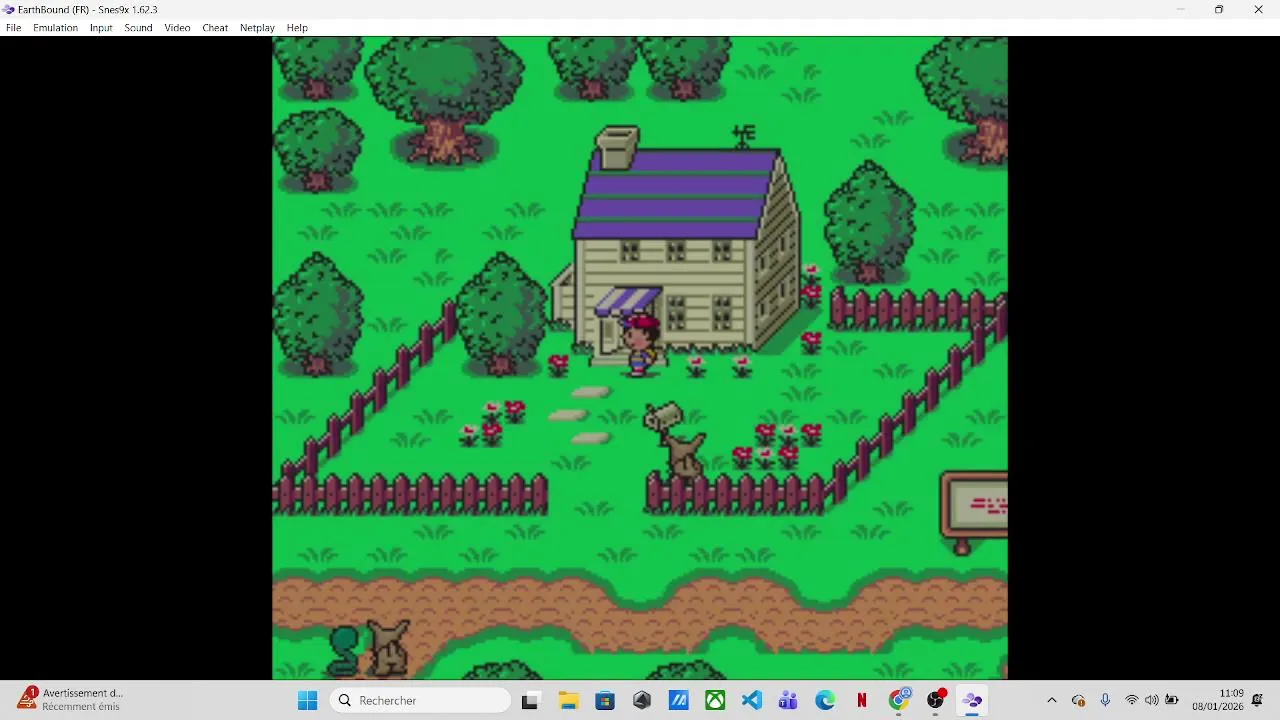The height and width of the screenshot is (720, 1280).
Task: Open the Emulation menu
Action: [55, 28]
